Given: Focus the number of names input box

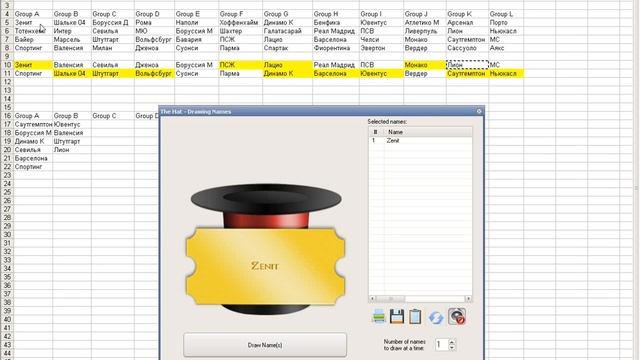Looking at the screenshot, I should tap(441, 344).
